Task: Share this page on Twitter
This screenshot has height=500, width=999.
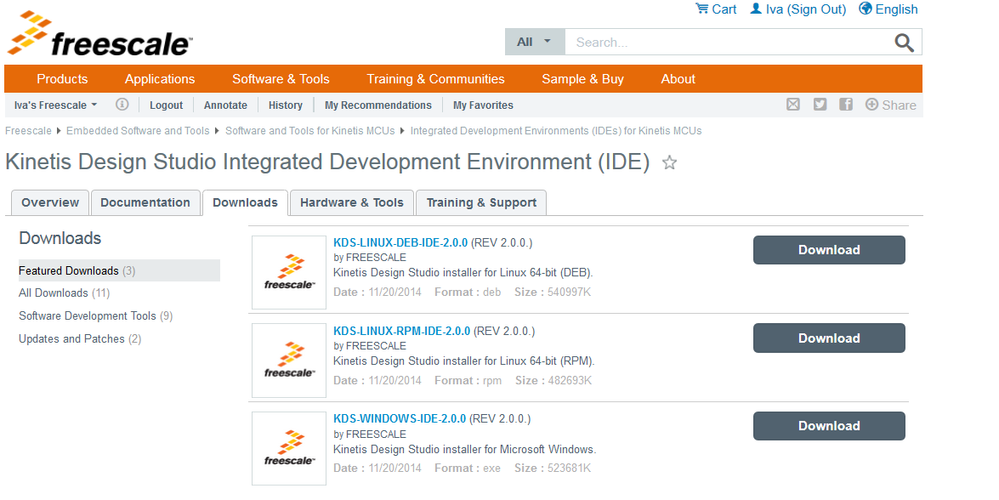Action: [x=820, y=104]
